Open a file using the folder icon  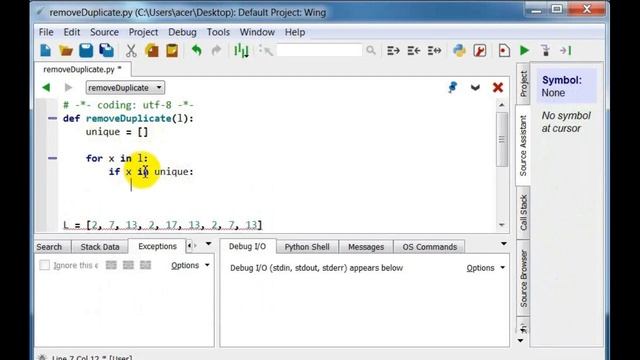point(66,51)
